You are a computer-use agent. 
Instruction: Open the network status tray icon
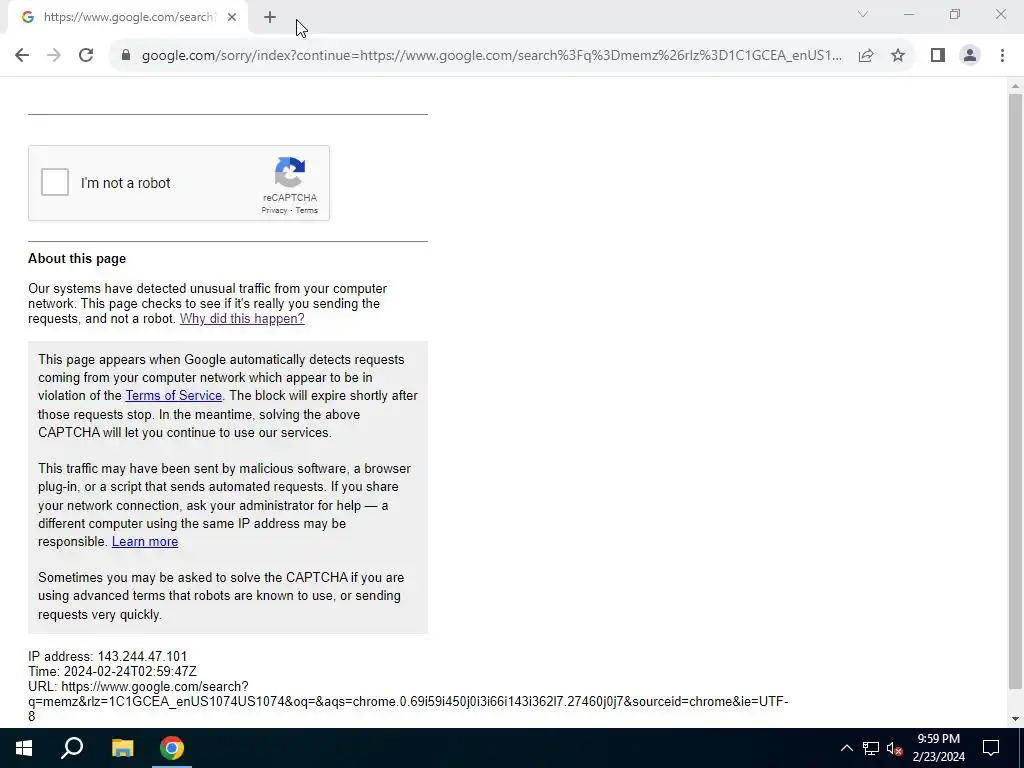coord(871,748)
